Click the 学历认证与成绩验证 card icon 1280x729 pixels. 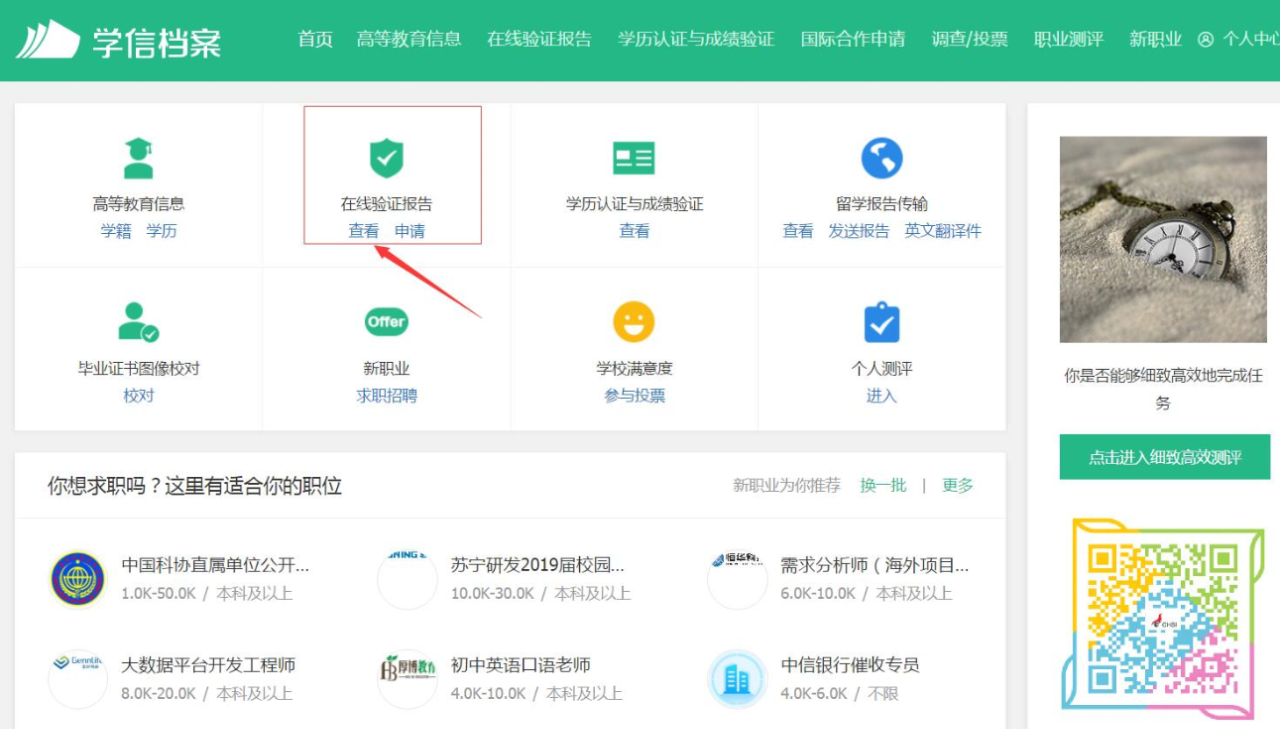coord(634,159)
